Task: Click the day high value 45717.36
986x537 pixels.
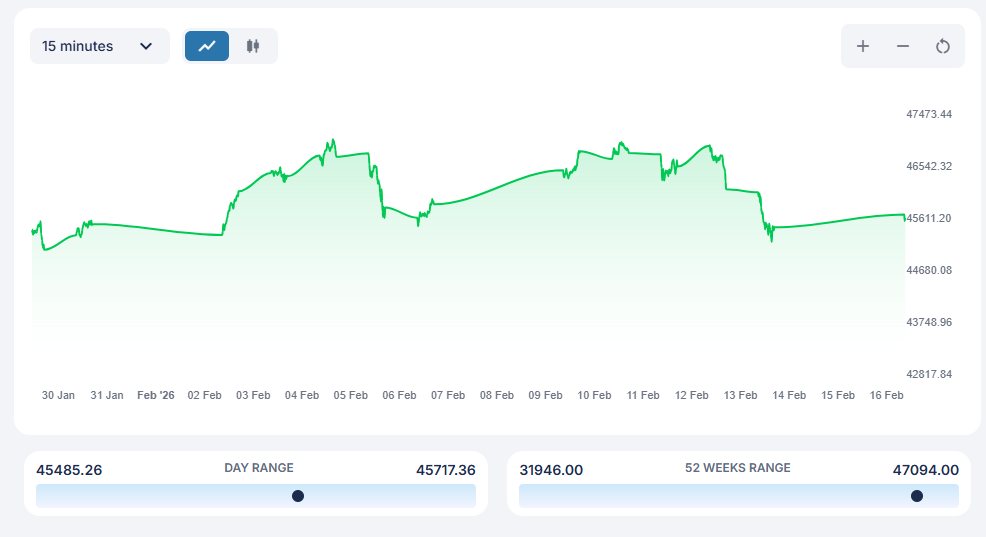Action: coord(445,470)
